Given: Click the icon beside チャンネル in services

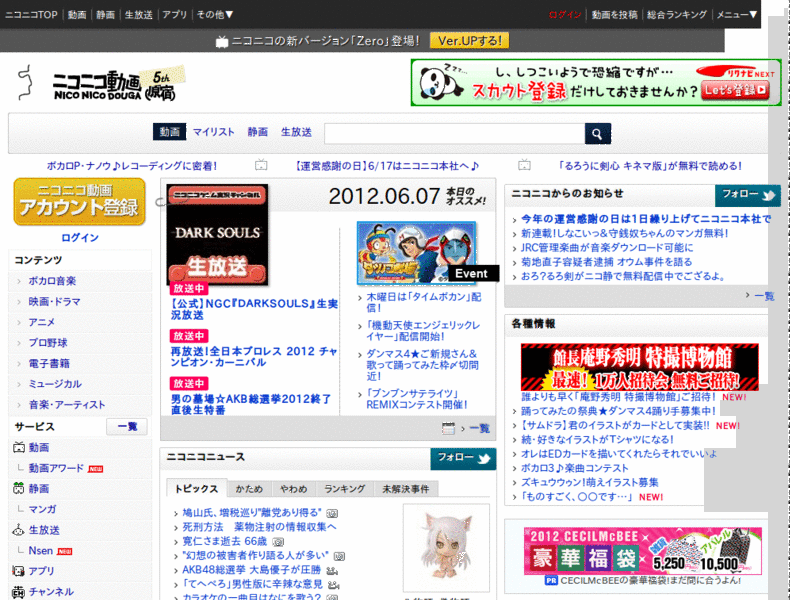Looking at the screenshot, I should (19, 591).
